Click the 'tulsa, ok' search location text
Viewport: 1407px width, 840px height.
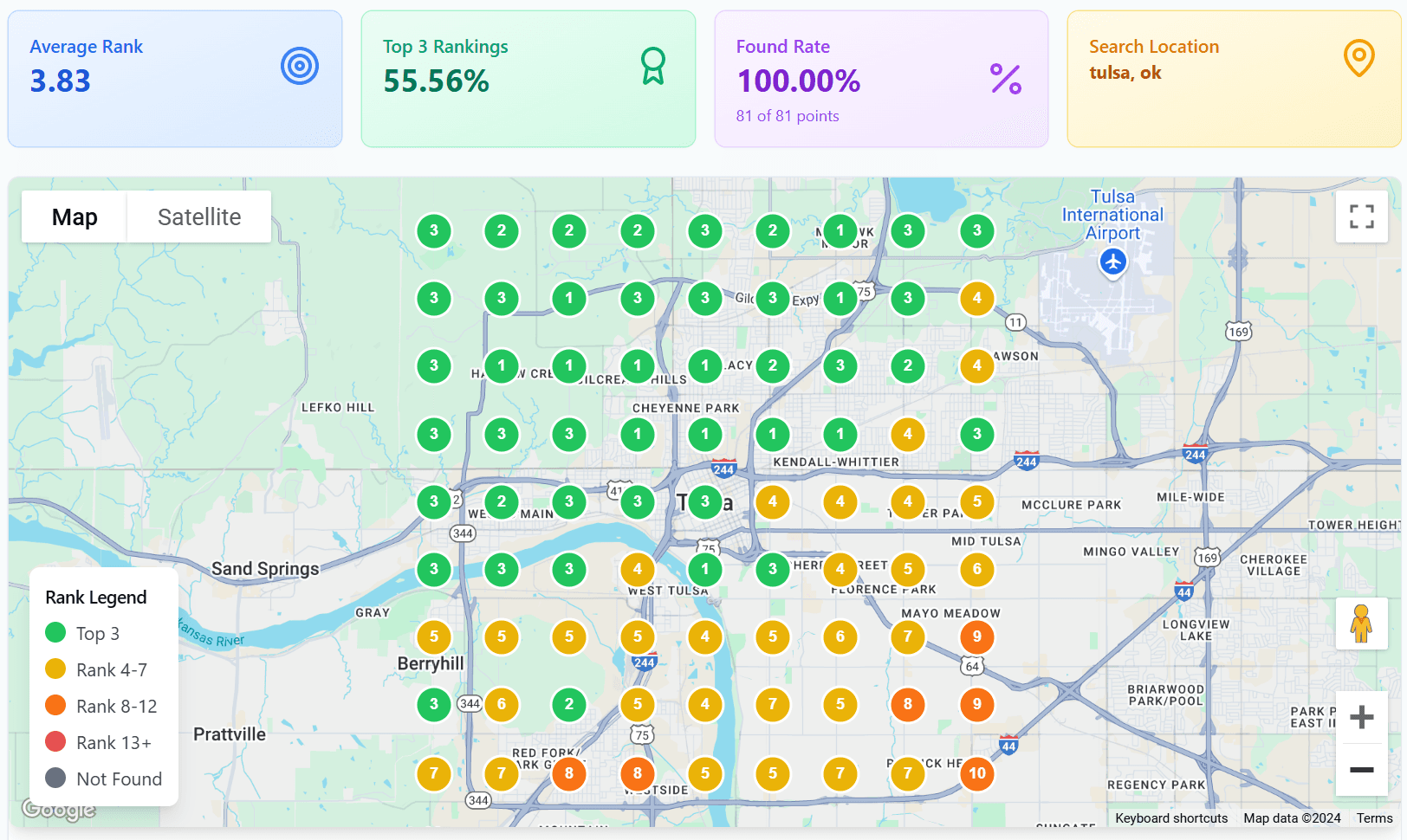click(1125, 73)
